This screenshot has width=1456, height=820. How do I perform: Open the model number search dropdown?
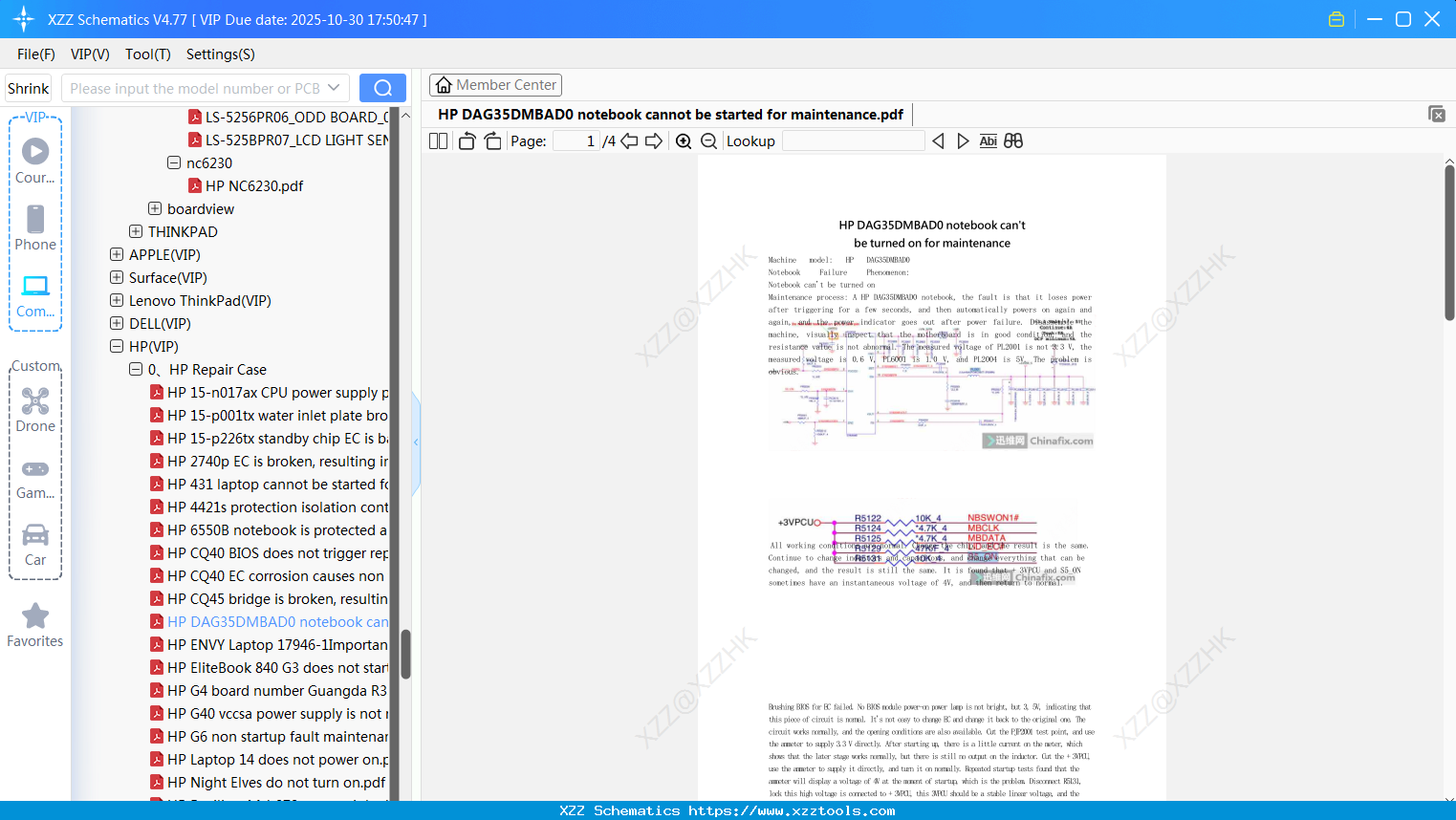(x=334, y=88)
